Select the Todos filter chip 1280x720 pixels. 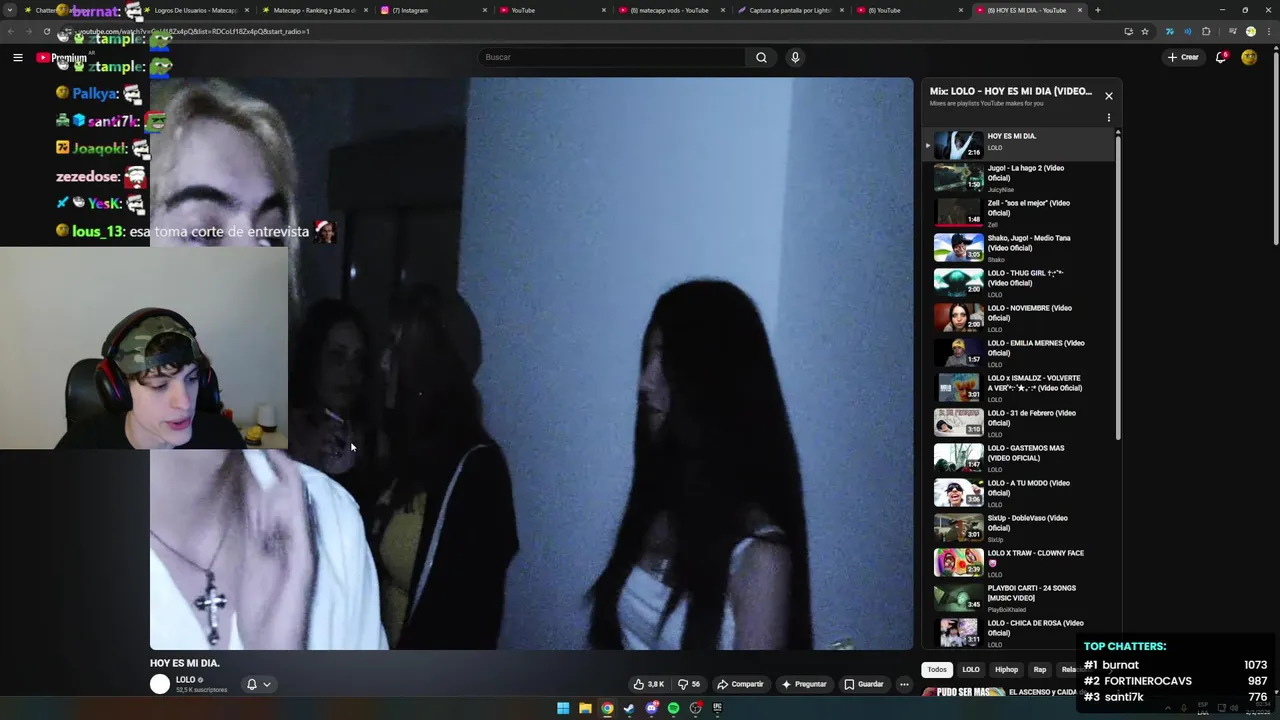[937, 670]
